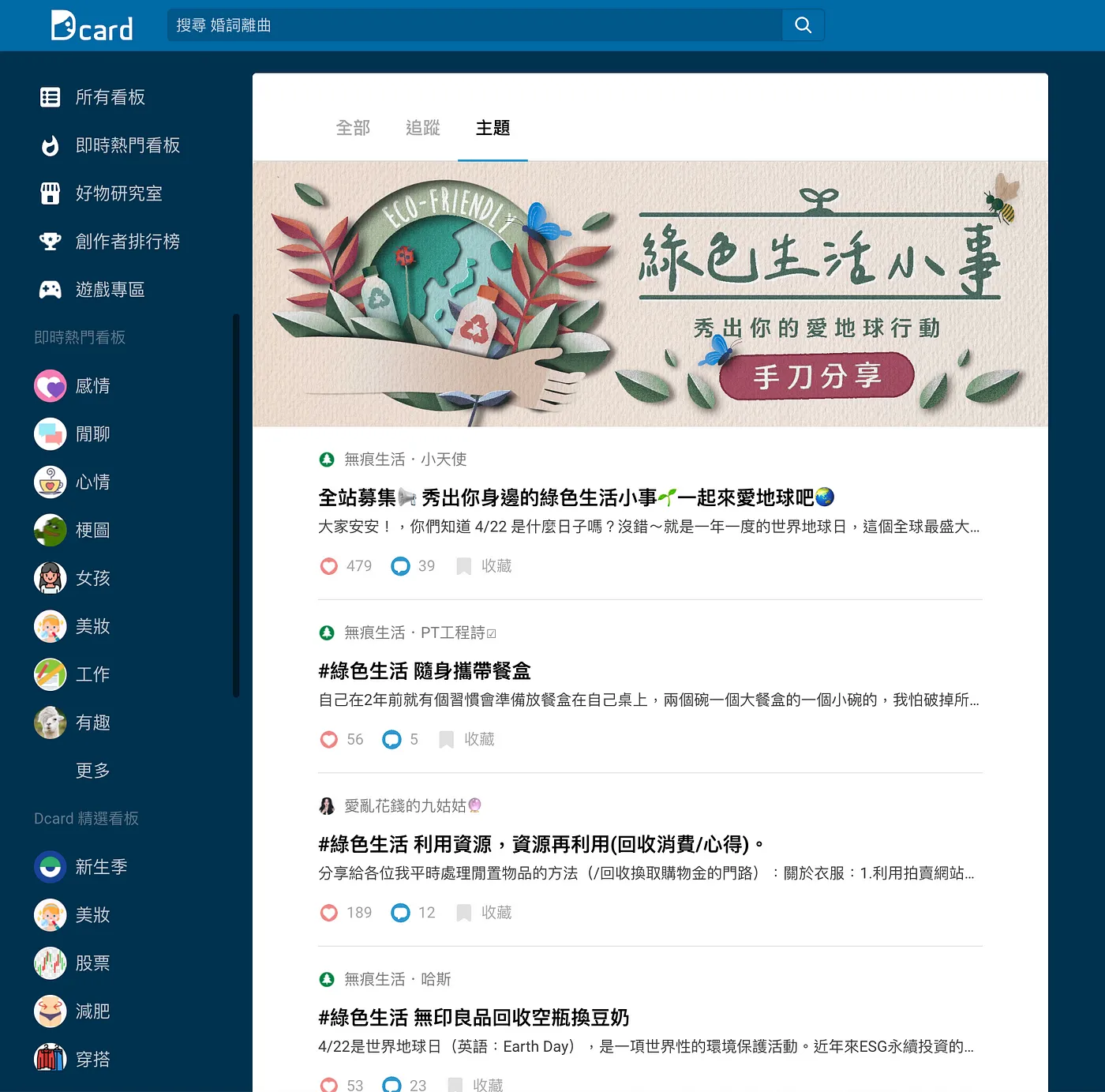Like the 全站募集 post with heart
Image resolution: width=1105 pixels, height=1092 pixels.
329,566
